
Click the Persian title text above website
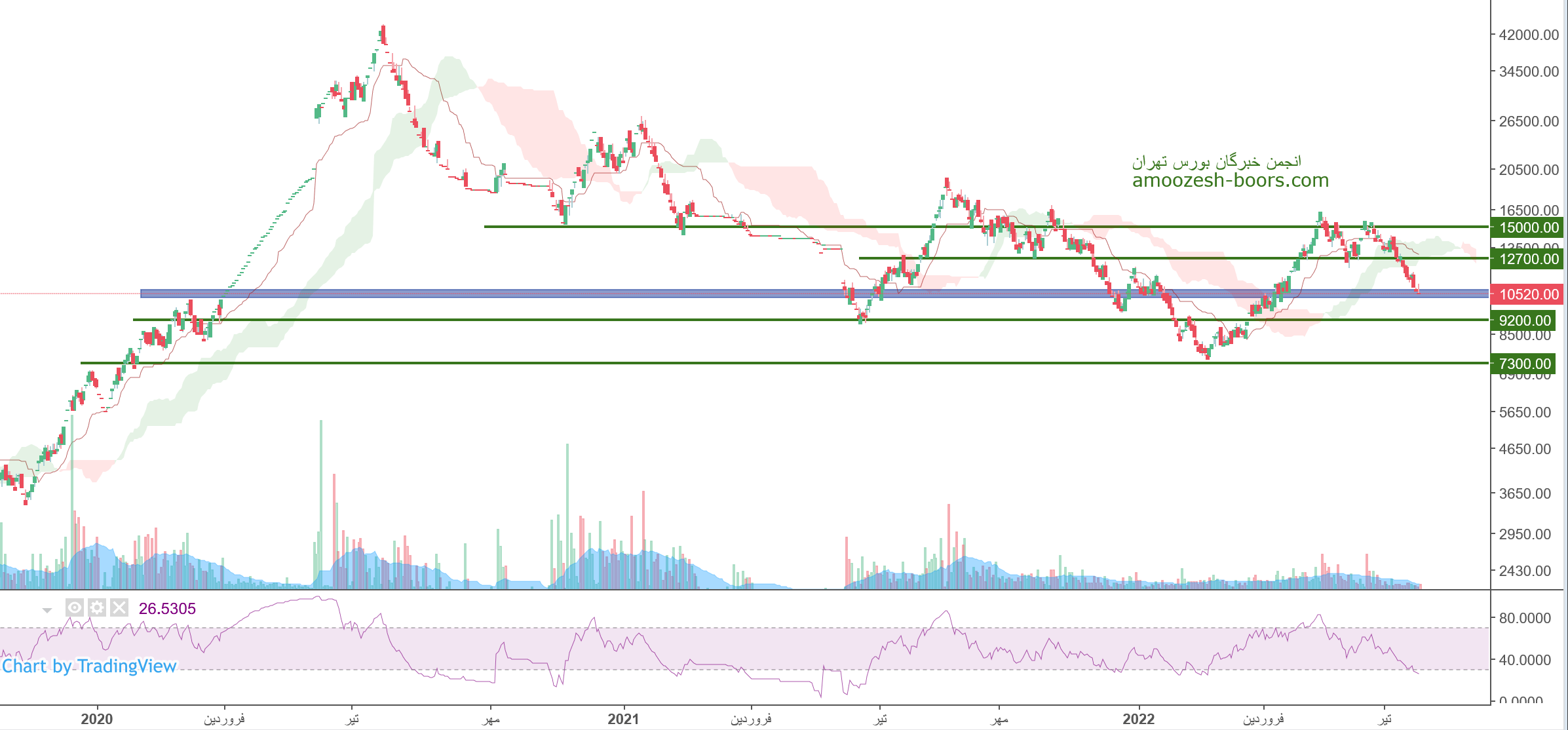point(1216,161)
